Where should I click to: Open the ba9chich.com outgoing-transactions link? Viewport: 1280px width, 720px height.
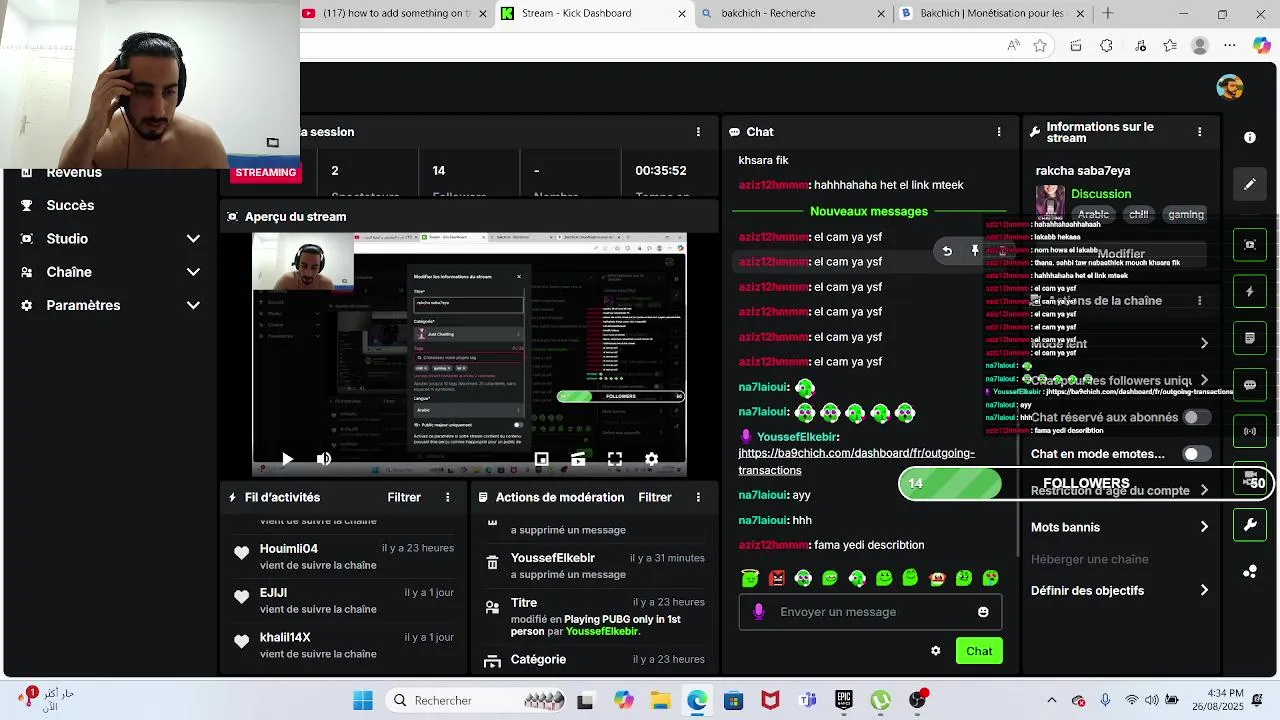pos(856,461)
